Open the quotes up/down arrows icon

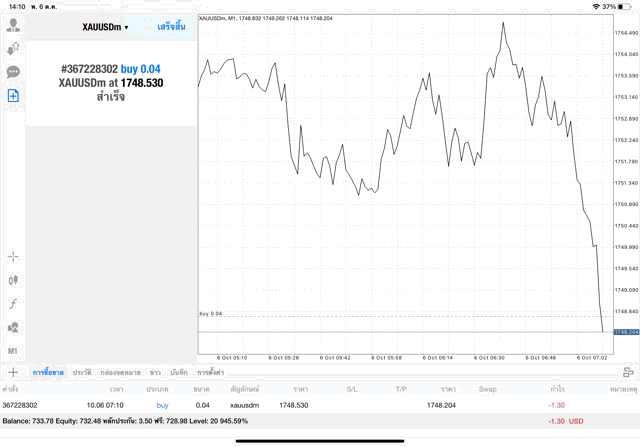pyautogui.click(x=14, y=48)
